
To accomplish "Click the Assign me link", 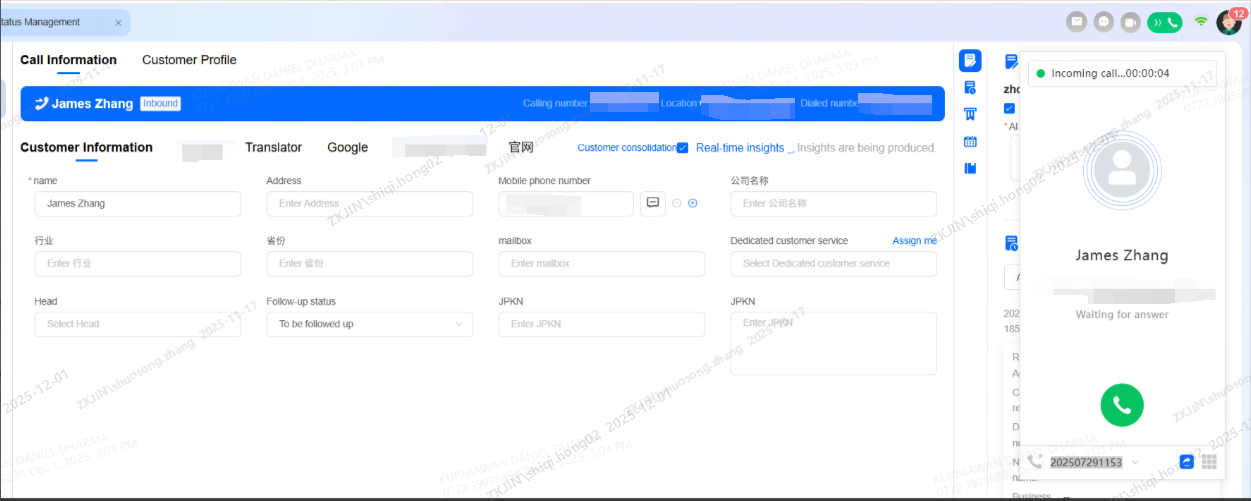I will pyautogui.click(x=914, y=241).
